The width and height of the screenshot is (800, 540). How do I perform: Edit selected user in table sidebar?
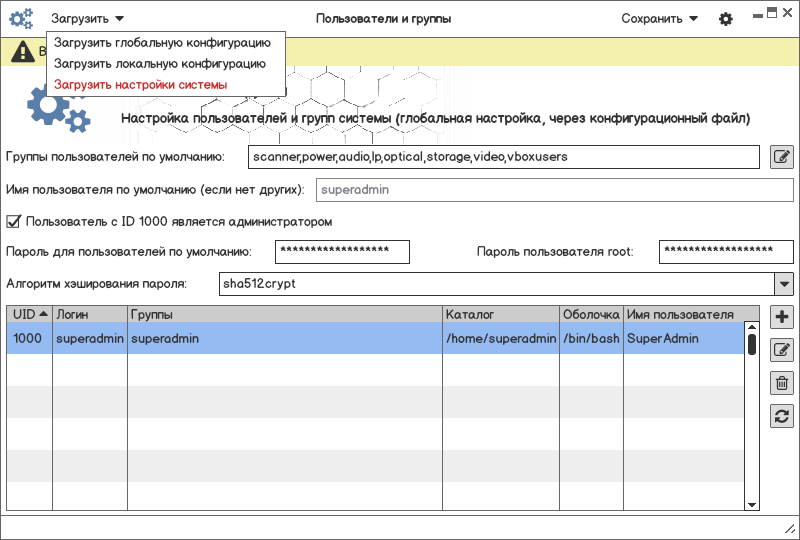tap(782, 350)
